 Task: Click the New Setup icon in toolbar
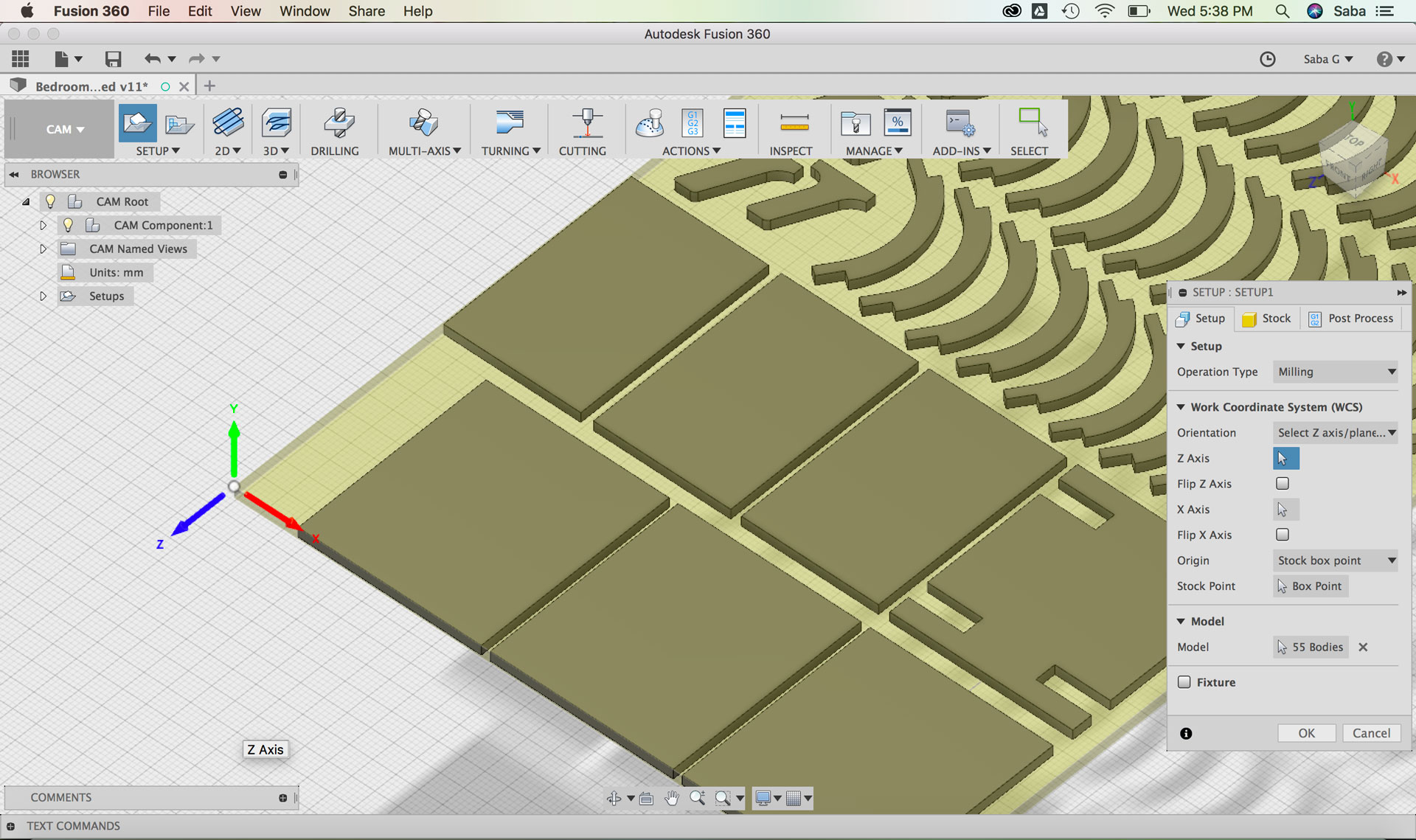pyautogui.click(x=137, y=123)
